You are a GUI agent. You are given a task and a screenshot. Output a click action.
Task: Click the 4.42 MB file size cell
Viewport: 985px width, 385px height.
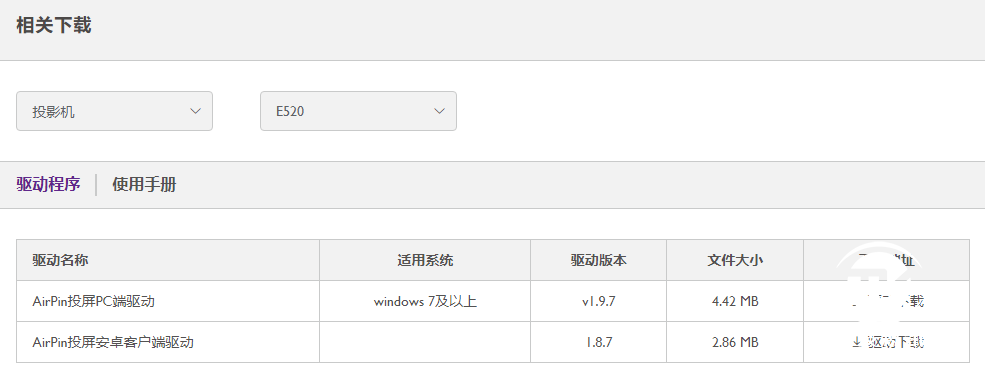point(735,301)
